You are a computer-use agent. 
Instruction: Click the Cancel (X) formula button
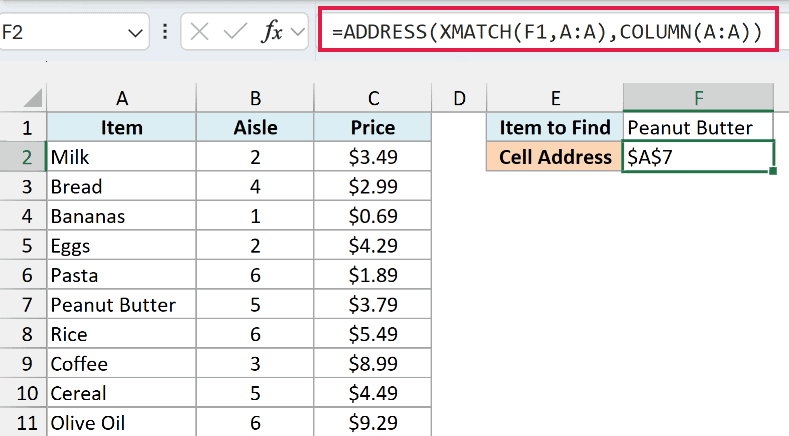tap(199, 32)
